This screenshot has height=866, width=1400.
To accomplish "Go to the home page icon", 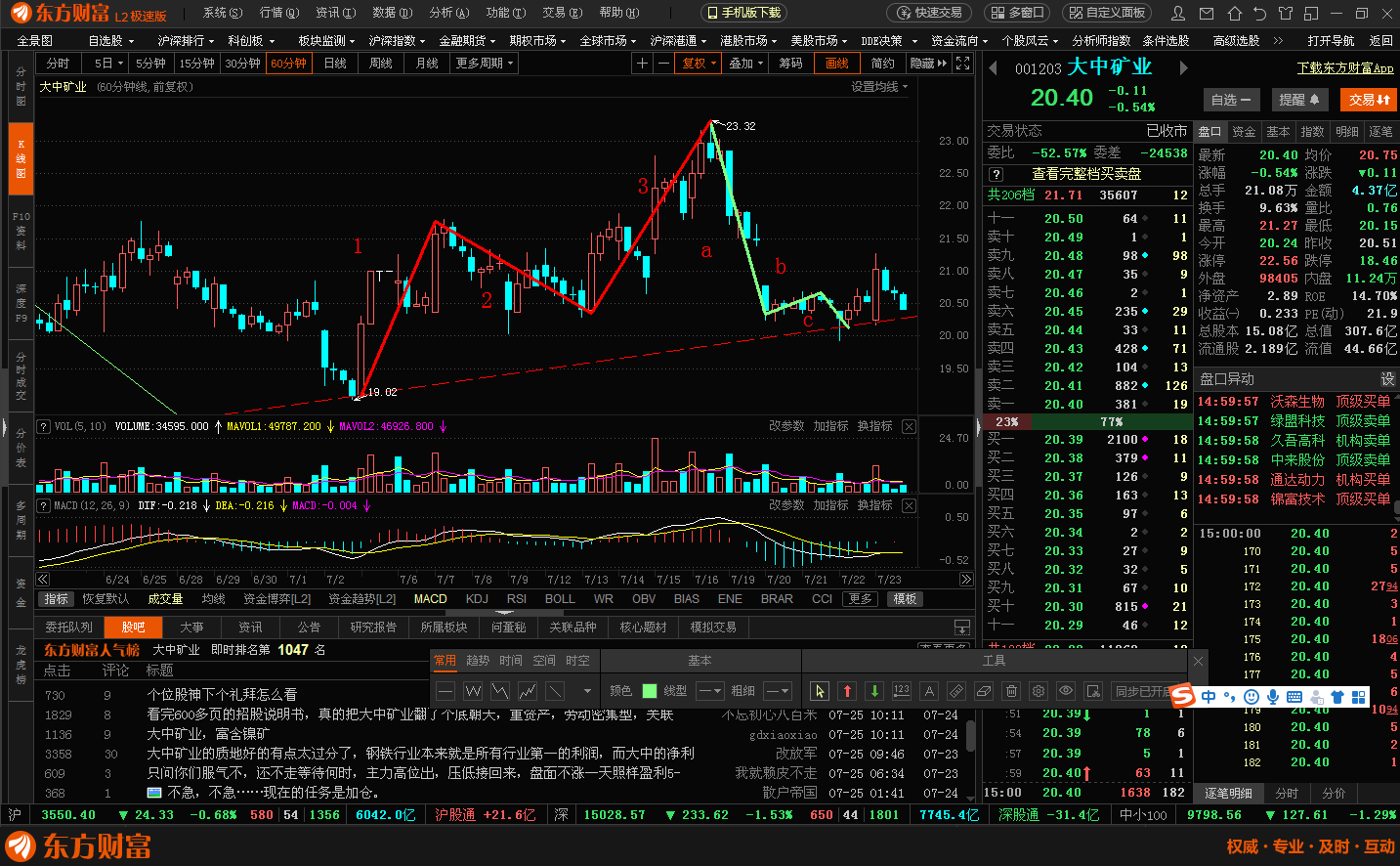I will tap(1235, 14).
